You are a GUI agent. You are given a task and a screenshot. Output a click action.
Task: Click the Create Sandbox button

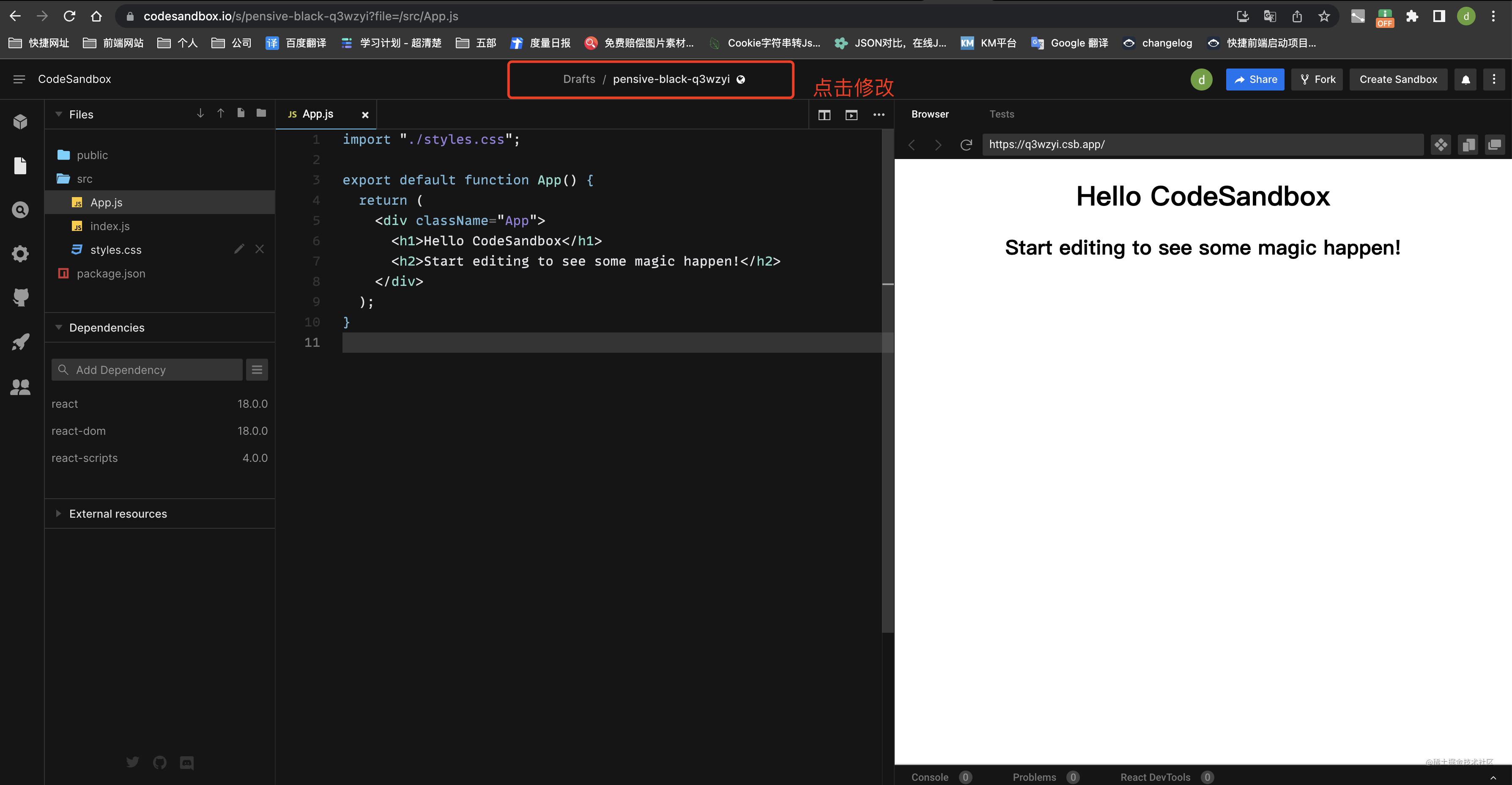pyautogui.click(x=1397, y=79)
